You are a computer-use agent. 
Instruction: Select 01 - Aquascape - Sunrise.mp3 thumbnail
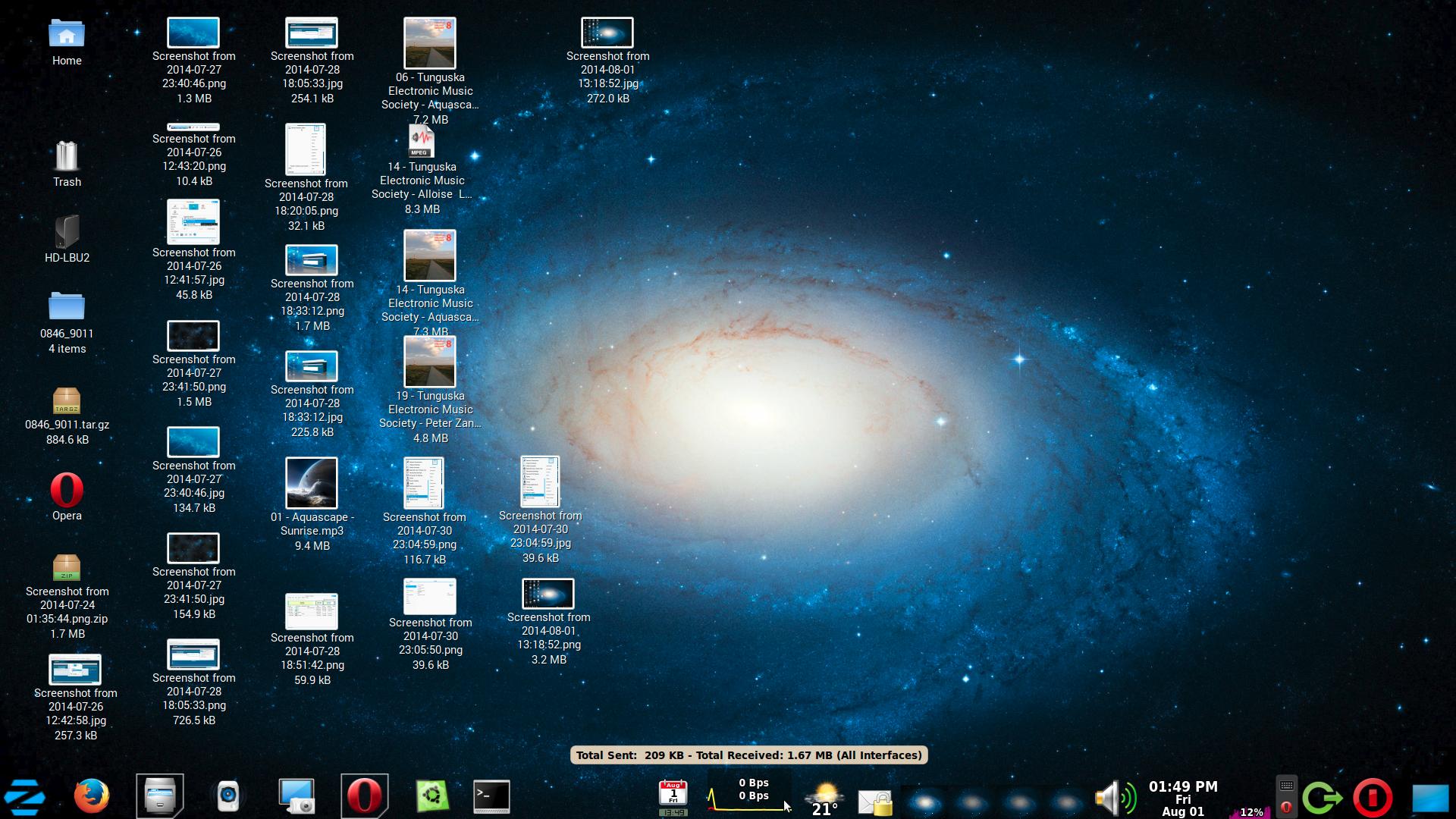point(312,483)
